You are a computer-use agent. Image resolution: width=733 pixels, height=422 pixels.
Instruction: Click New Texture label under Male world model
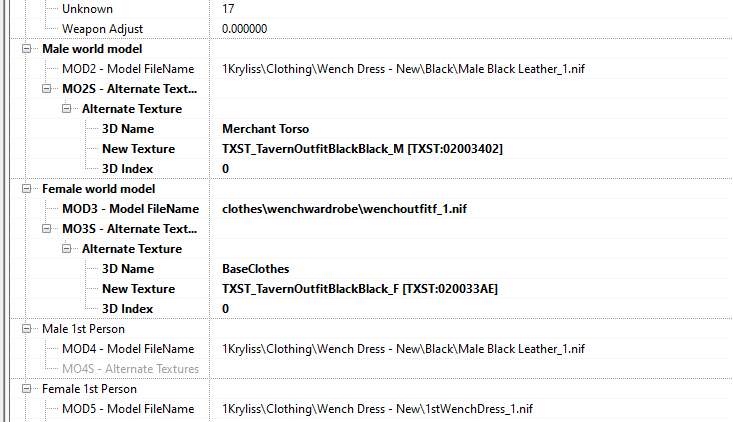138,149
